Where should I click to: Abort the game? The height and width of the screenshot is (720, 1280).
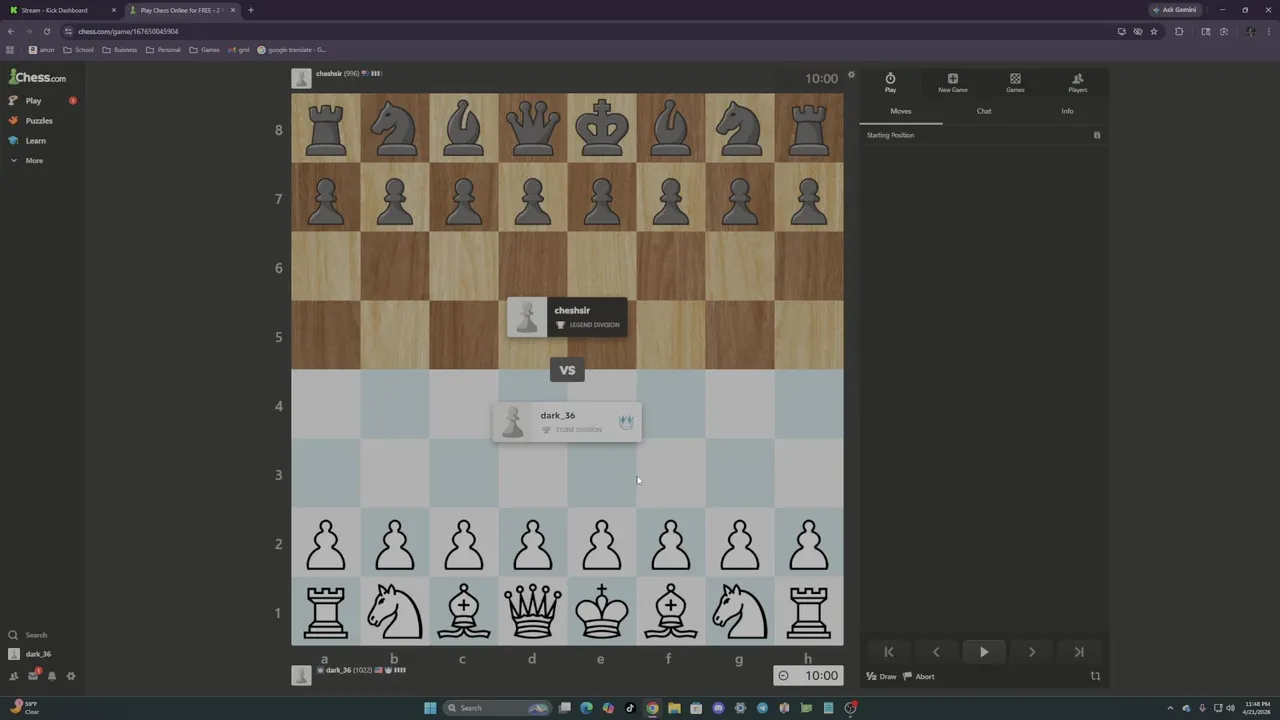tap(918, 677)
